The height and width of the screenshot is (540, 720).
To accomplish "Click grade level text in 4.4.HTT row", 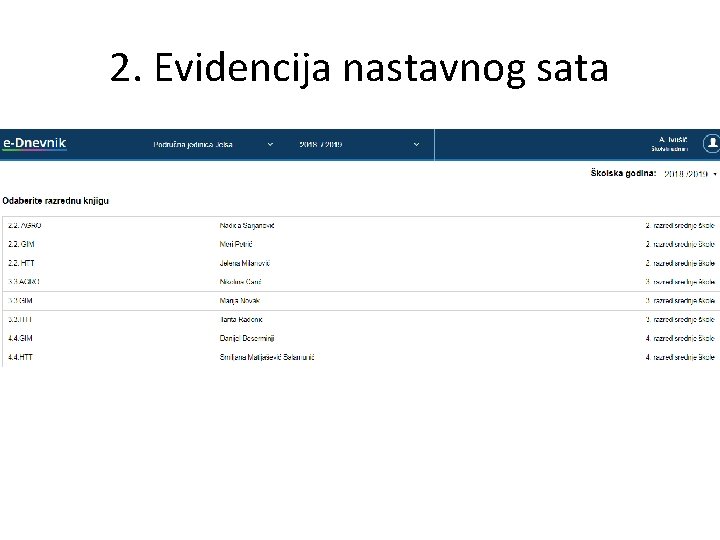I will [x=680, y=357].
